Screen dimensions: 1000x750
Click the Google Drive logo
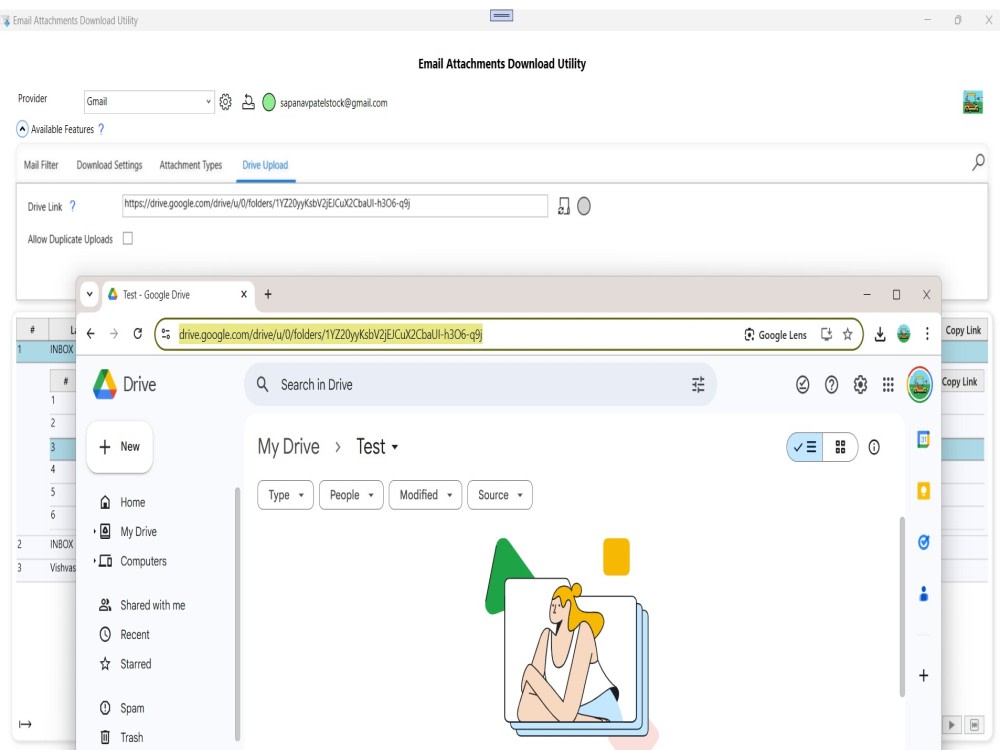pyautogui.click(x=124, y=385)
